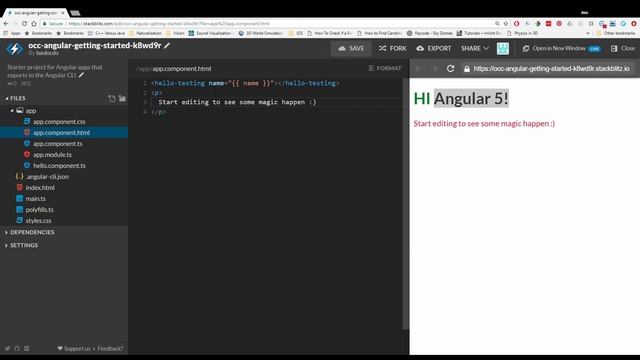Open Chrome zoom magnifier in address bar

tap(497, 24)
